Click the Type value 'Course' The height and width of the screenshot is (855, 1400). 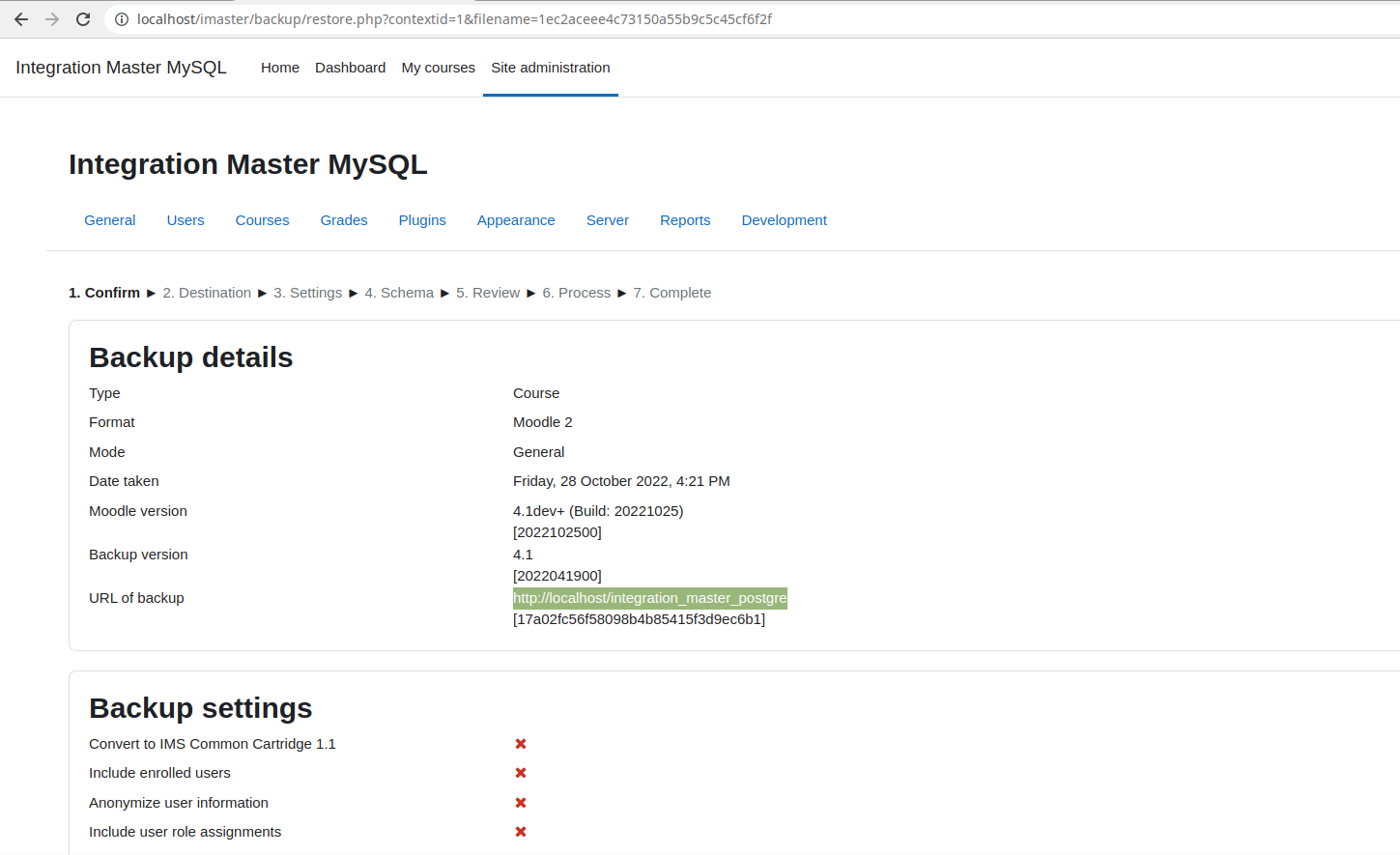tap(536, 393)
